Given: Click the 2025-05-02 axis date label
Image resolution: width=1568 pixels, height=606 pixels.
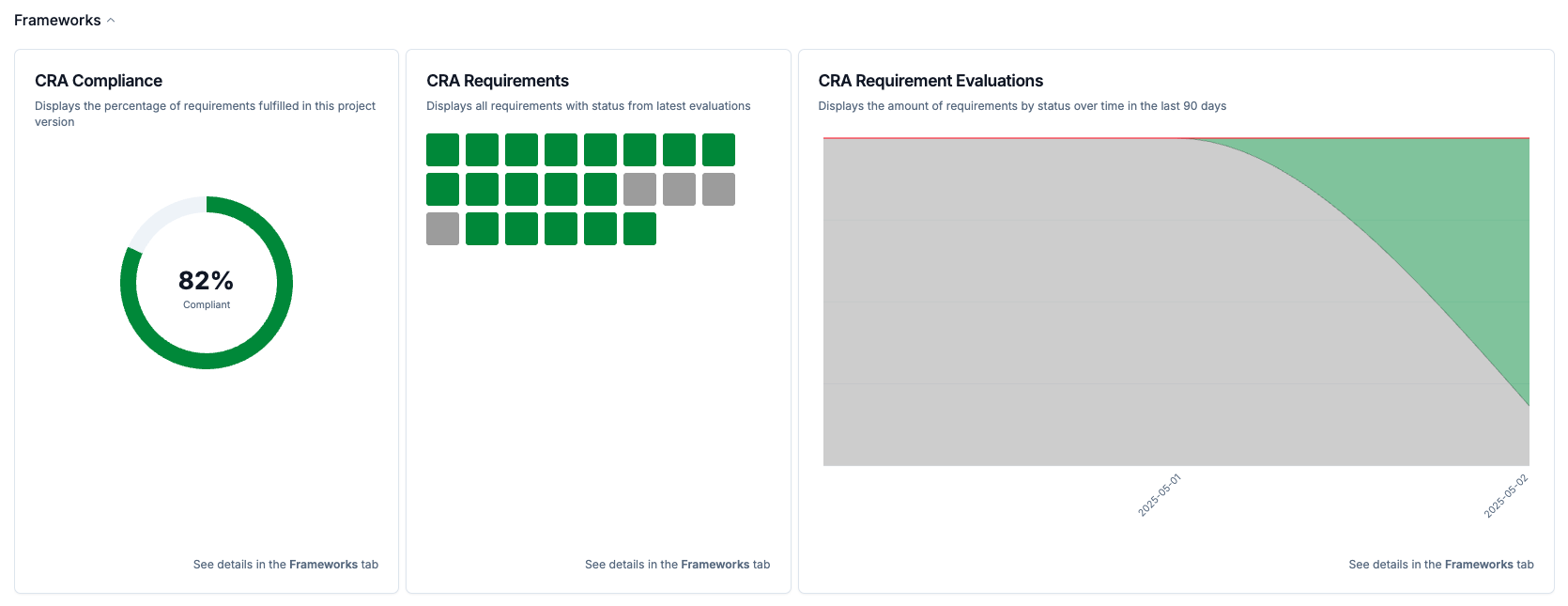Looking at the screenshot, I should click(1506, 496).
